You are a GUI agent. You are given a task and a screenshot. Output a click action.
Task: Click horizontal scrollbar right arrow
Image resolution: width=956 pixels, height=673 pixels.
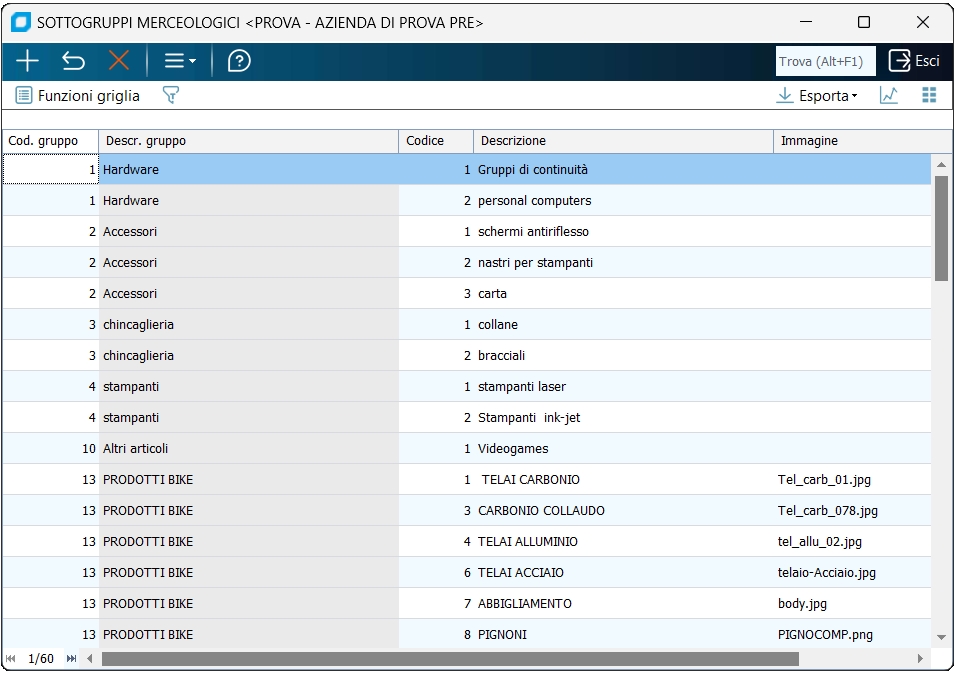pyautogui.click(x=920, y=658)
